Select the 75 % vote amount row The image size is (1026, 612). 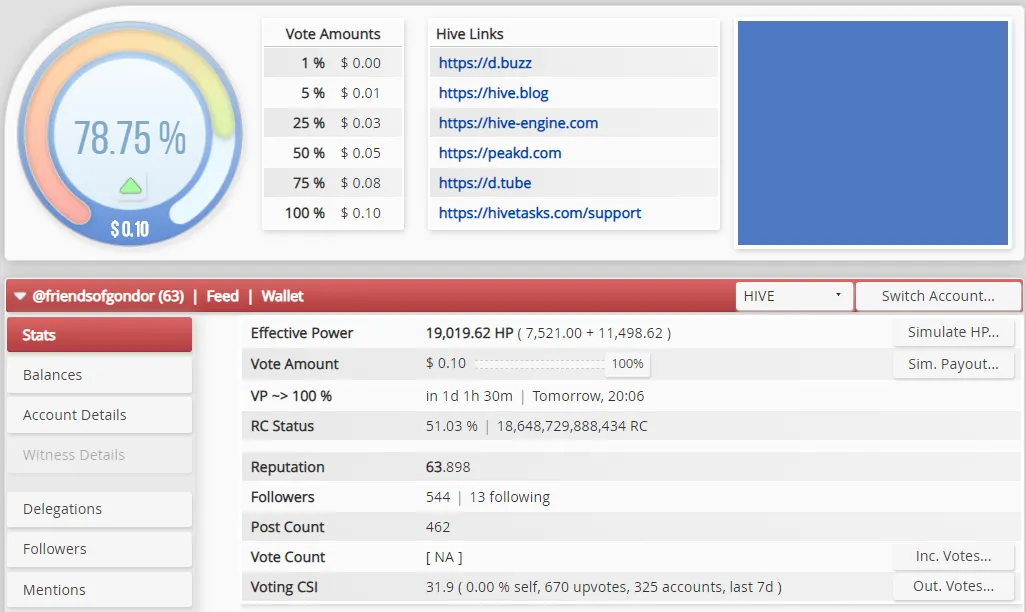tap(333, 183)
